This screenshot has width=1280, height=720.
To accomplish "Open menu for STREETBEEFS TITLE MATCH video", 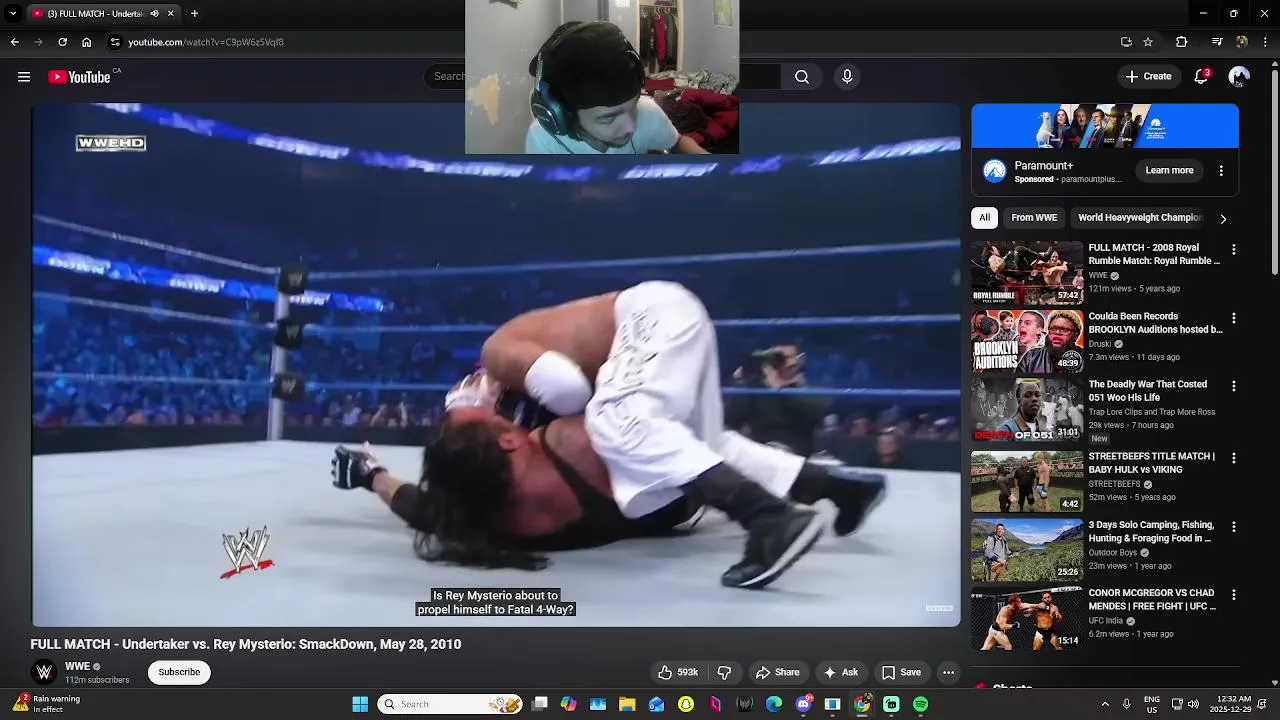I will [x=1233, y=458].
